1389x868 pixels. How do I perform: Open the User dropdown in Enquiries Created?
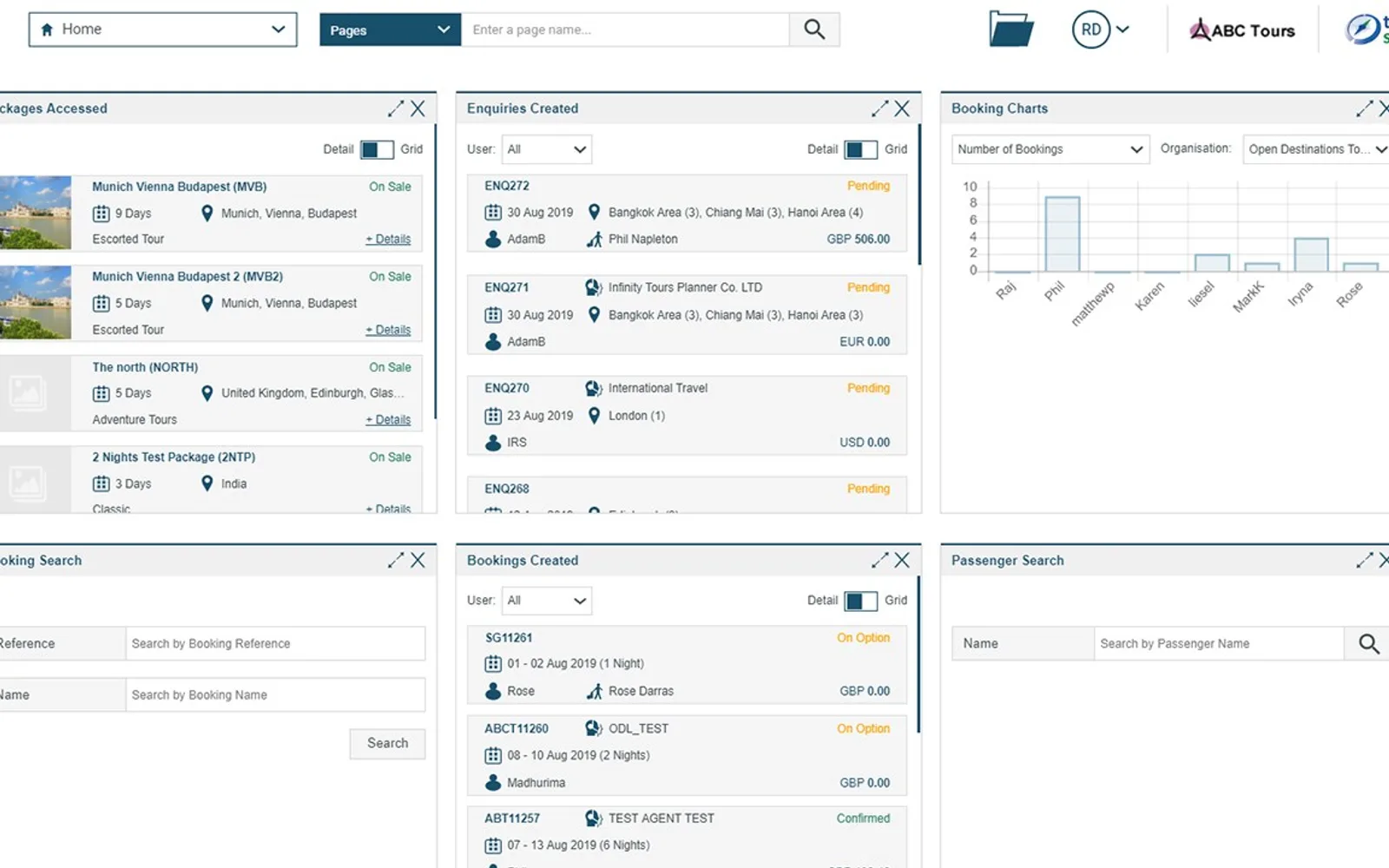coord(547,149)
